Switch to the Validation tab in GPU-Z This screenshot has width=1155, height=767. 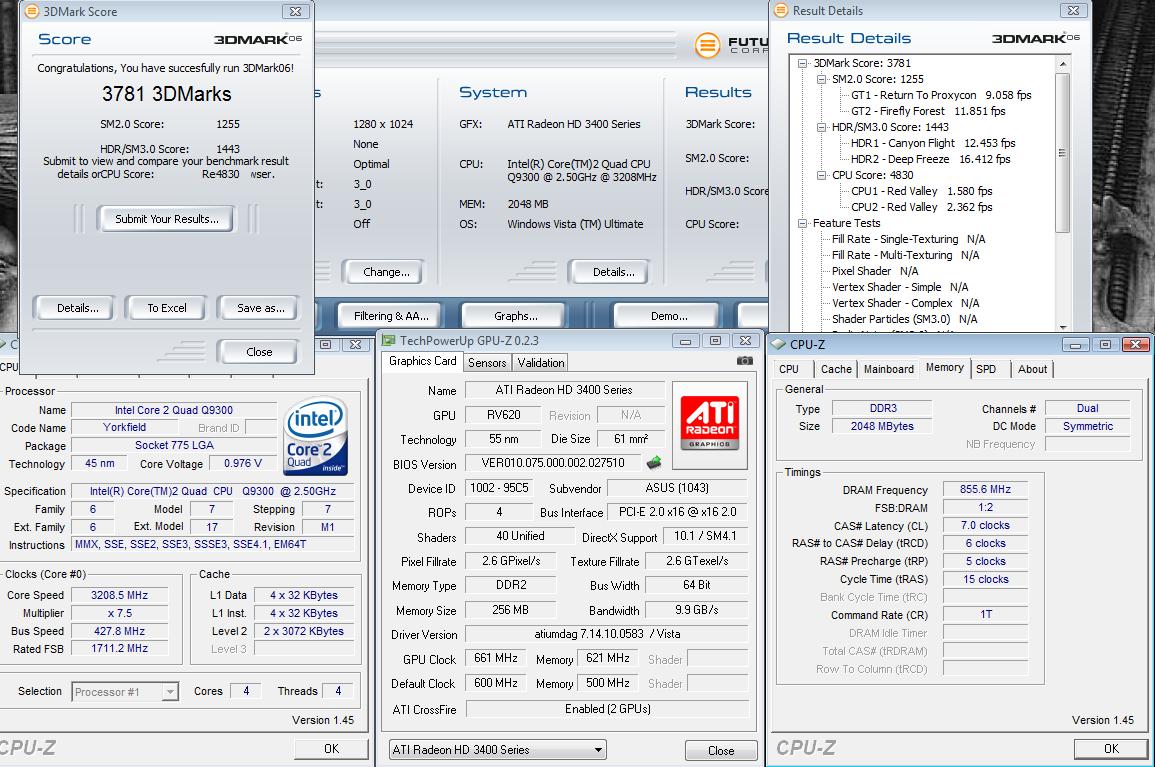[x=541, y=363]
